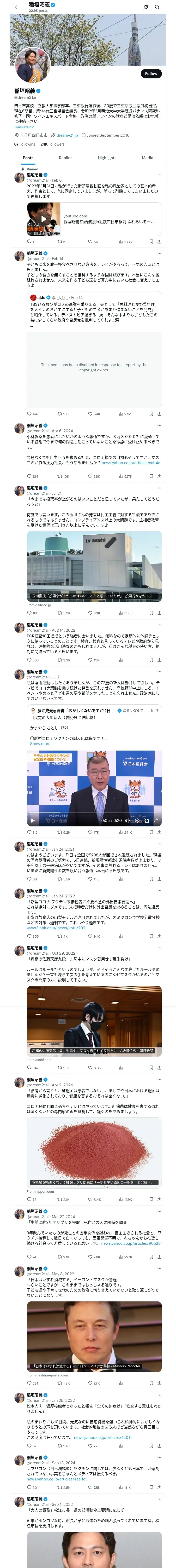Open the search icon in profile header

[157, 7]
